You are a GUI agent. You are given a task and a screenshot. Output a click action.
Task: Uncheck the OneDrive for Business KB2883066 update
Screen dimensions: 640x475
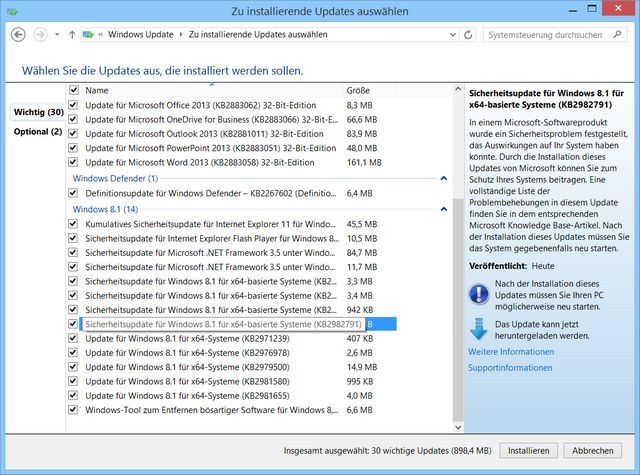pyautogui.click(x=73, y=119)
